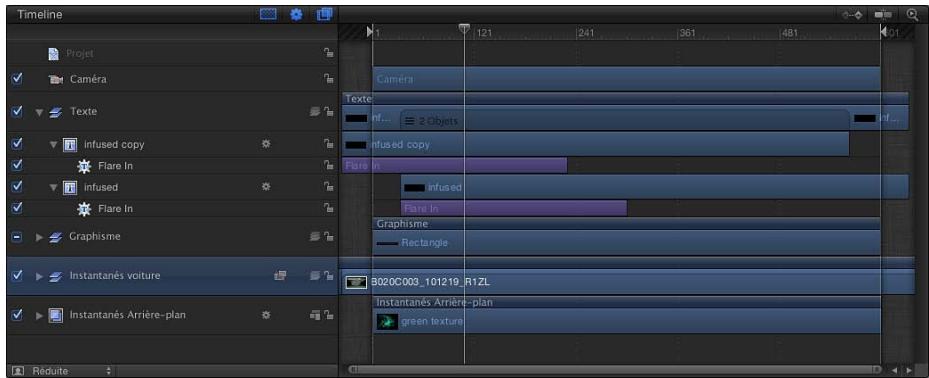Uncheck the infused layer activation checkbox
This screenshot has width=929, height=378.
(x=17, y=187)
